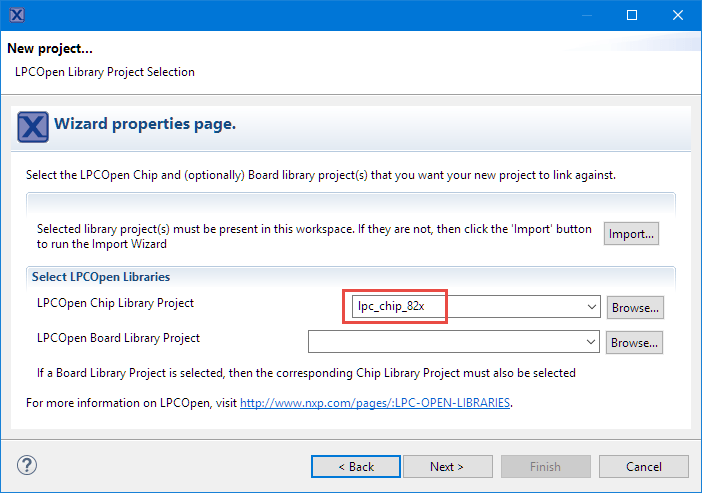702x493 pixels.
Task: Maximize the wizard dialog window
Action: (631, 15)
